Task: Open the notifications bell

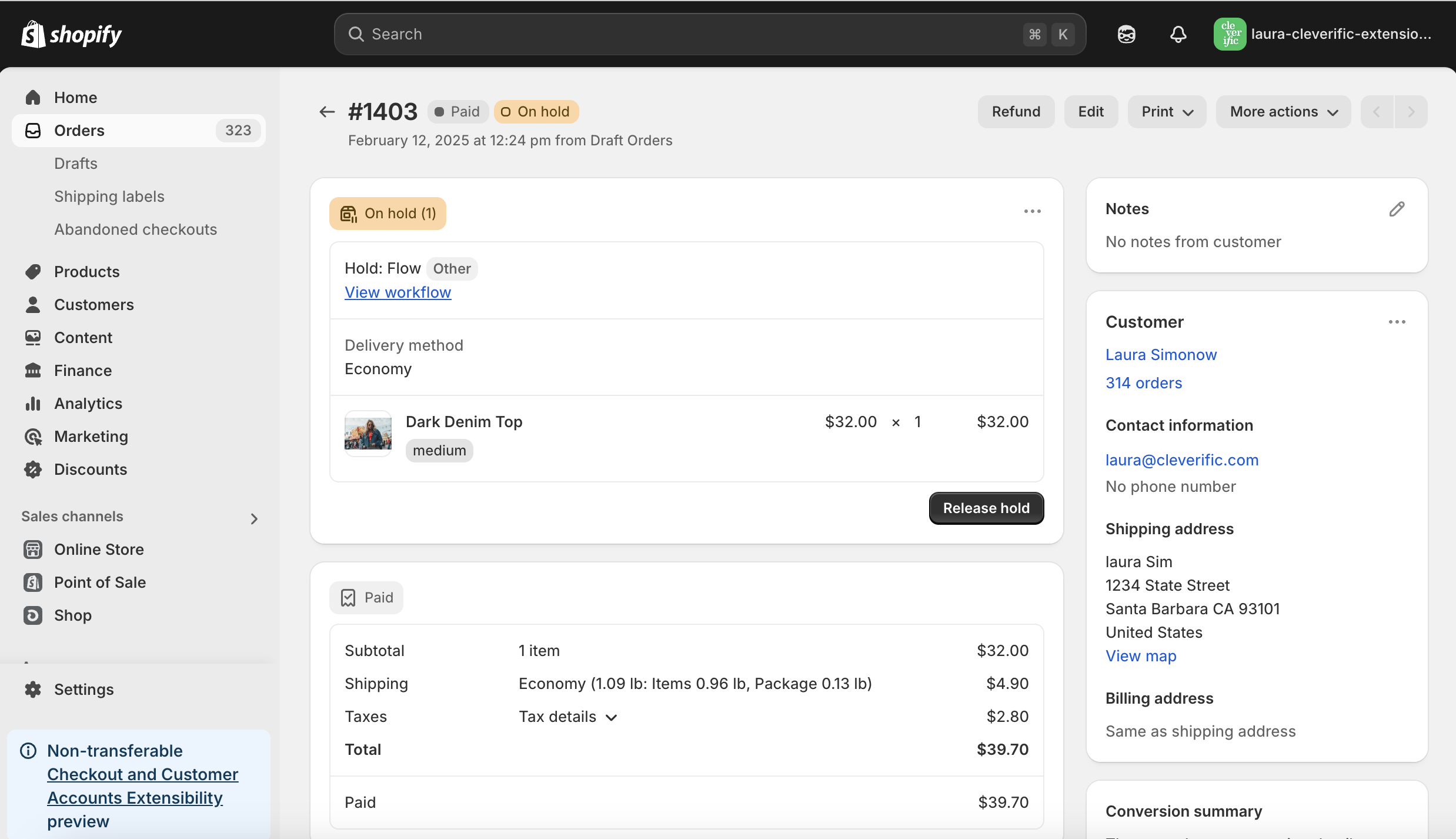Action: (x=1178, y=34)
